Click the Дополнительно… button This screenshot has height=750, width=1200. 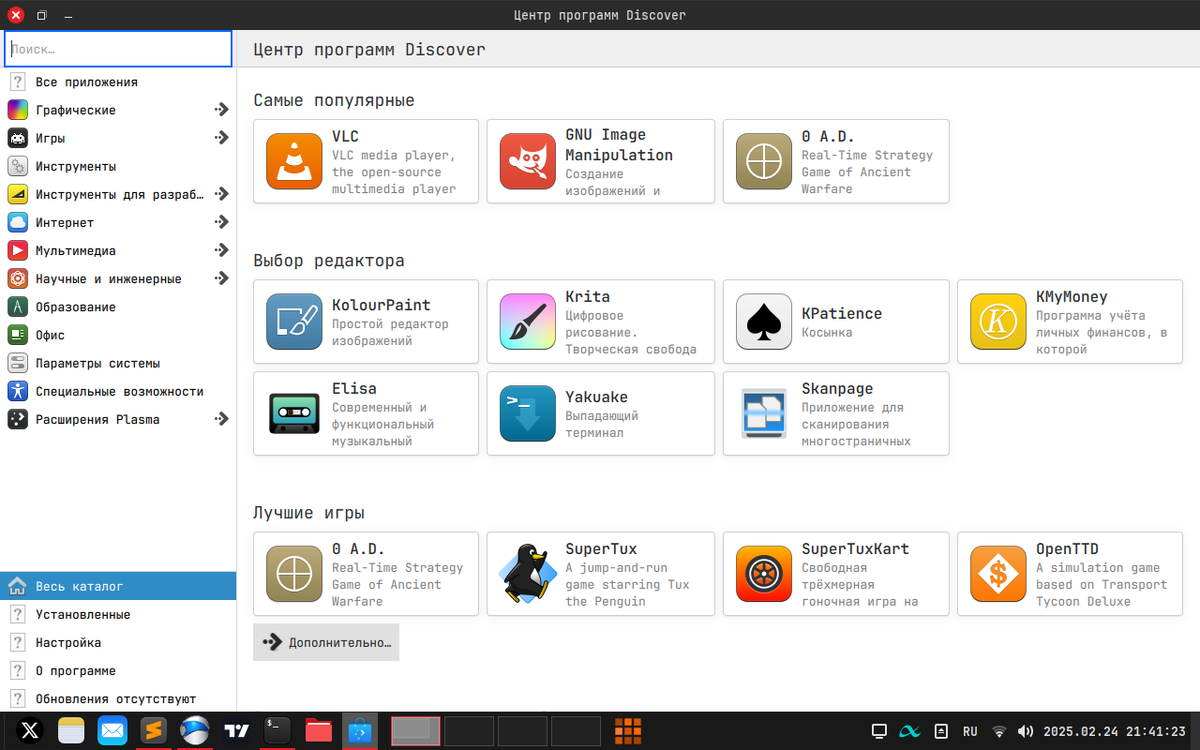click(326, 642)
